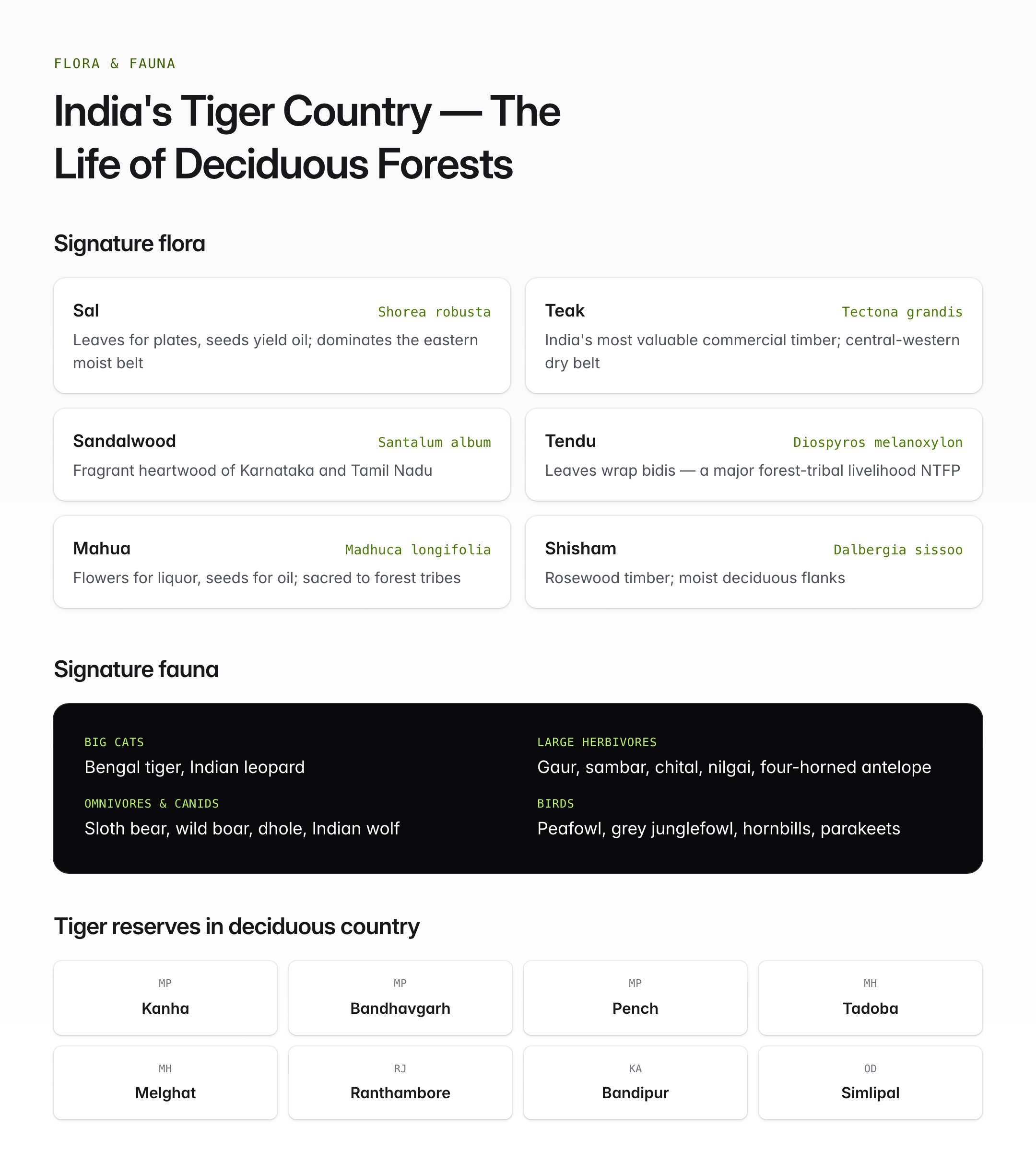Open the Pench reserve tile
The height and width of the screenshot is (1173, 1036).
pos(636,998)
